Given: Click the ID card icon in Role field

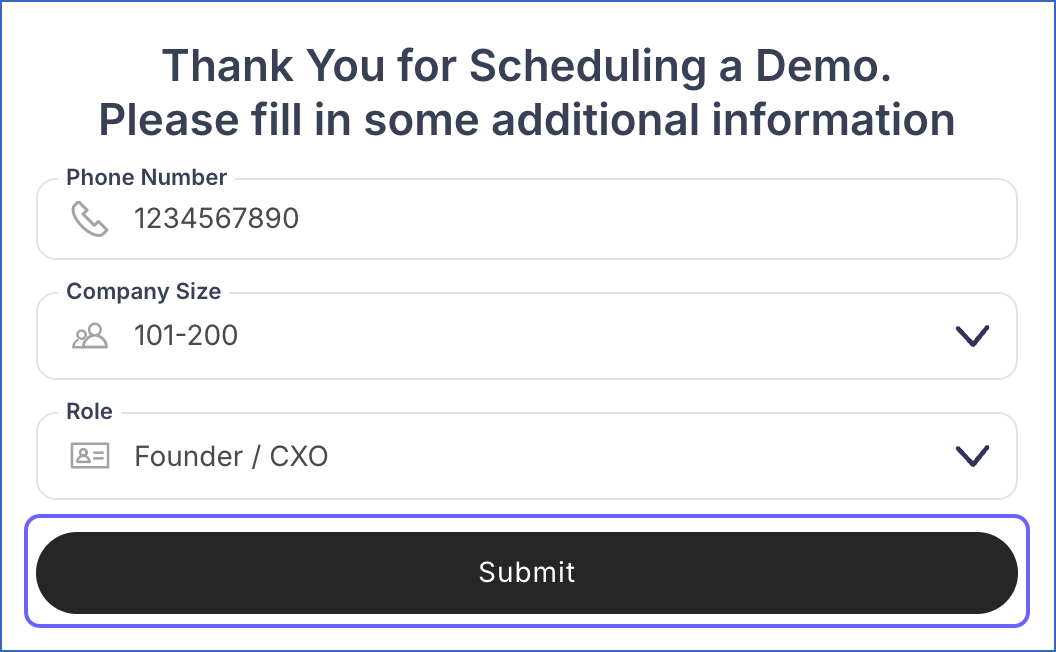Looking at the screenshot, I should (x=90, y=457).
